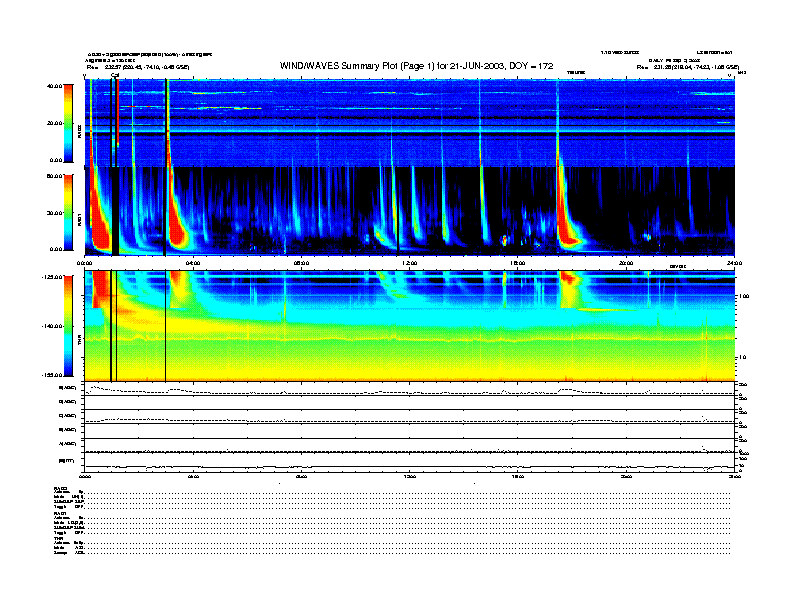Click the -140.00 value on TNR scale

coord(52,326)
